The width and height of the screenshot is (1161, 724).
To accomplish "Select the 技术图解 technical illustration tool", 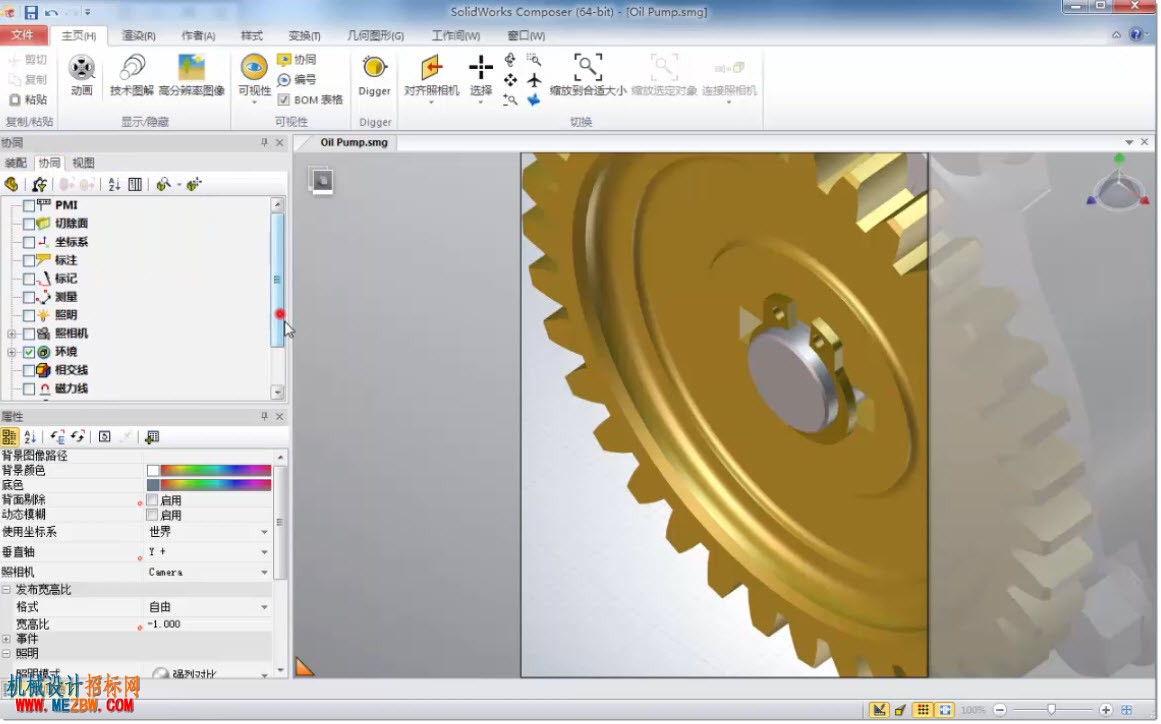I will 132,76.
